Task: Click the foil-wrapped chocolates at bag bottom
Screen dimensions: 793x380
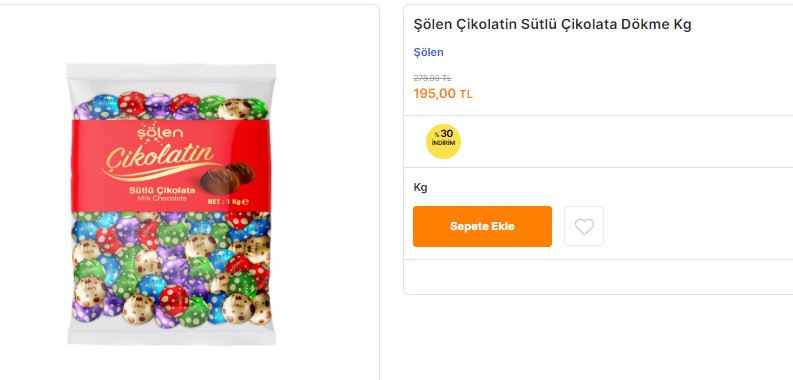Action: (171, 269)
